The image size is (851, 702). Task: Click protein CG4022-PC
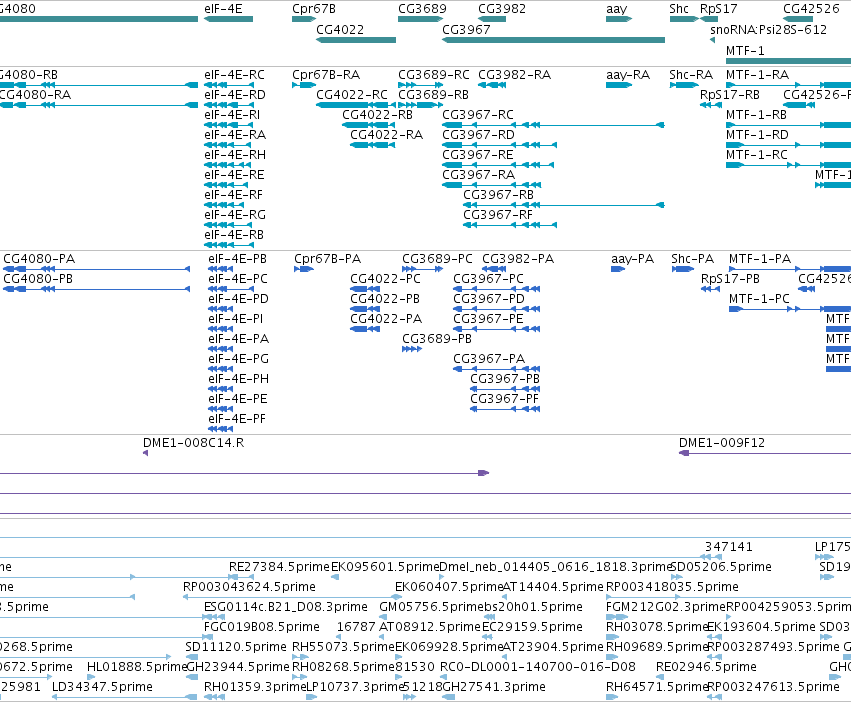365,289
